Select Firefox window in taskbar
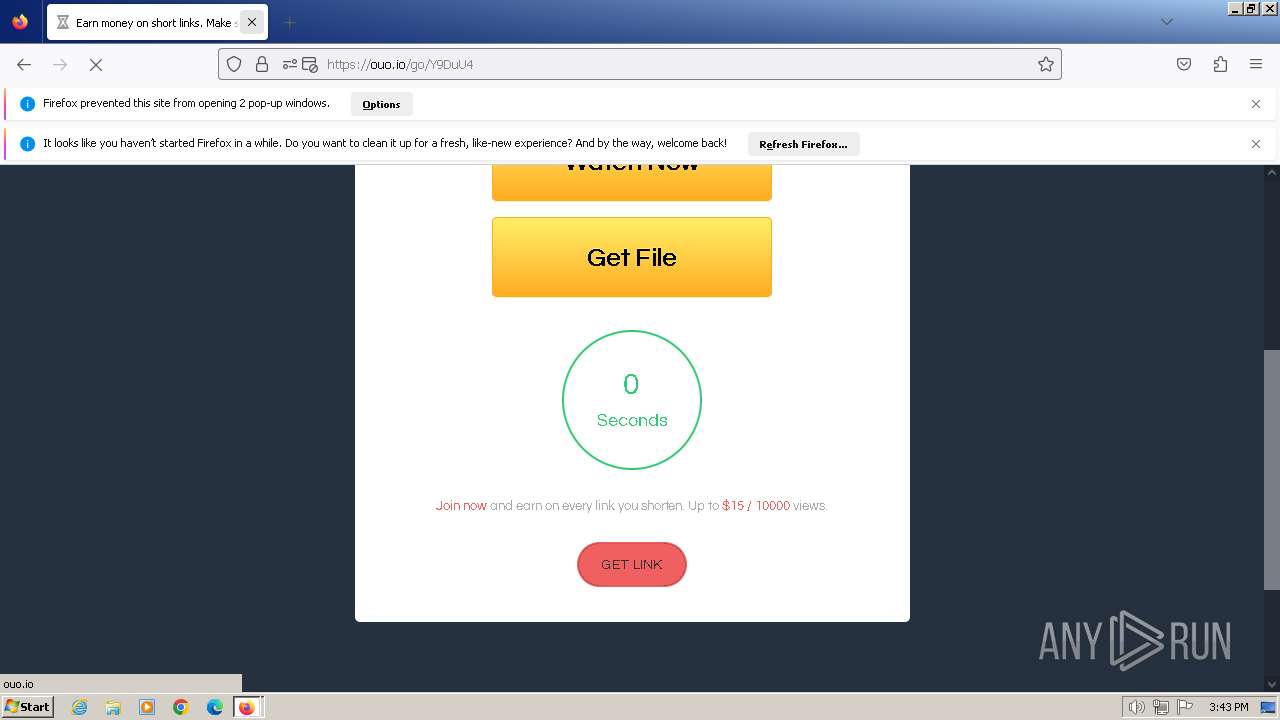Image resolution: width=1280 pixels, height=720 pixels. 247,707
